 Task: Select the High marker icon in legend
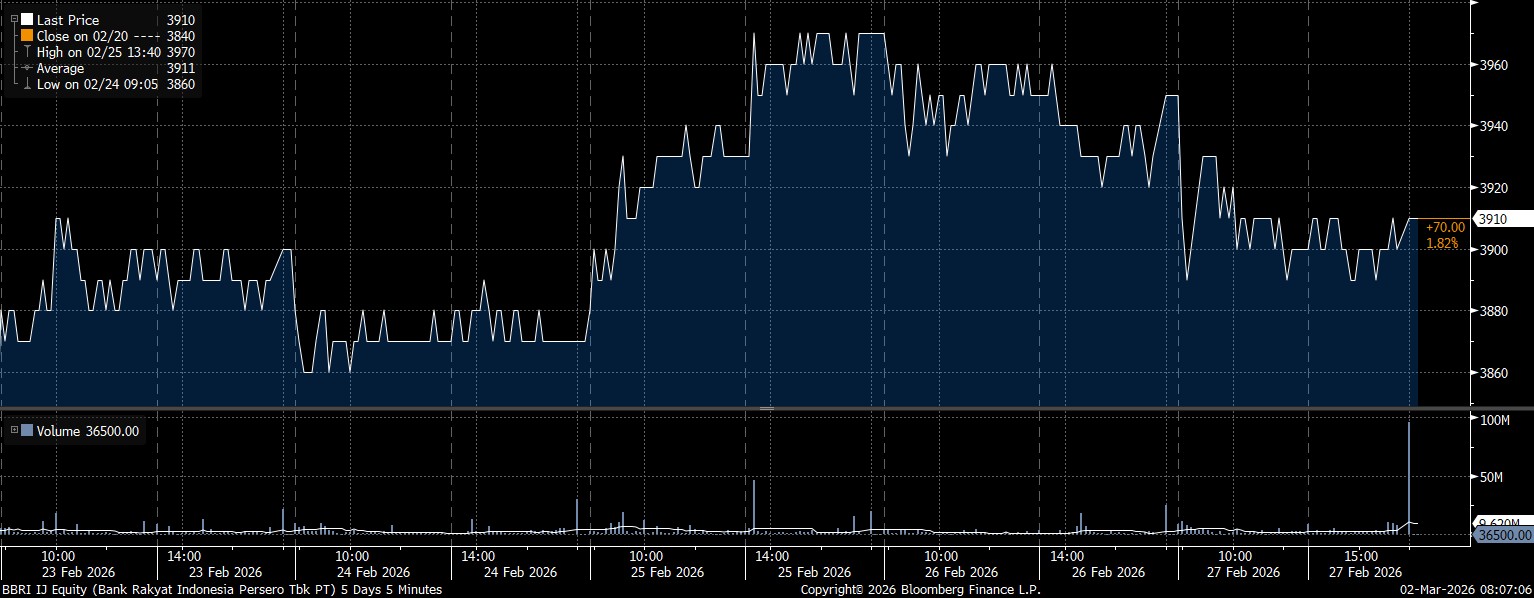(x=27, y=52)
